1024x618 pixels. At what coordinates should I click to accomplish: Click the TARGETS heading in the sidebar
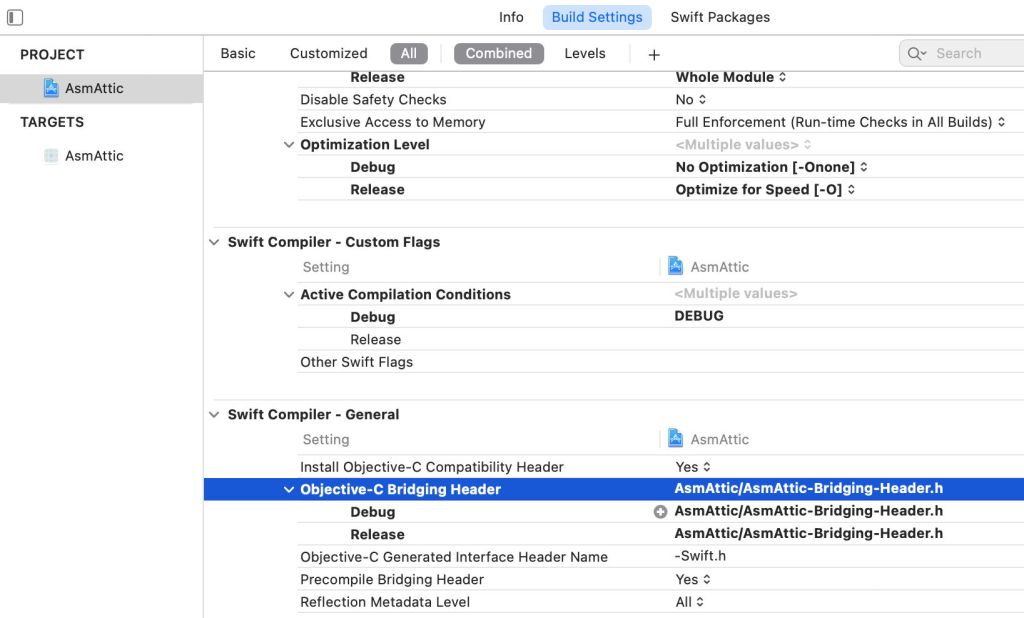(52, 122)
